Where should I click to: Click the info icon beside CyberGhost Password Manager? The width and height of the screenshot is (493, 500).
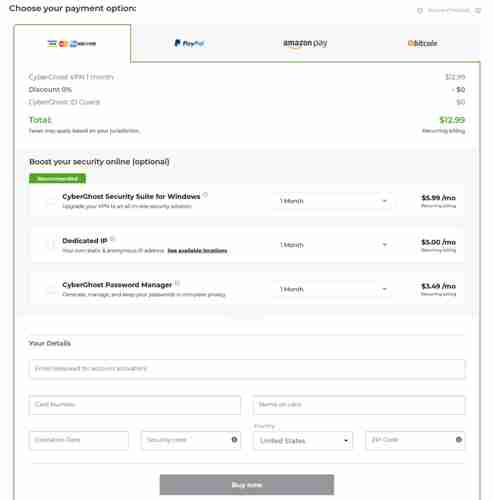(177, 283)
